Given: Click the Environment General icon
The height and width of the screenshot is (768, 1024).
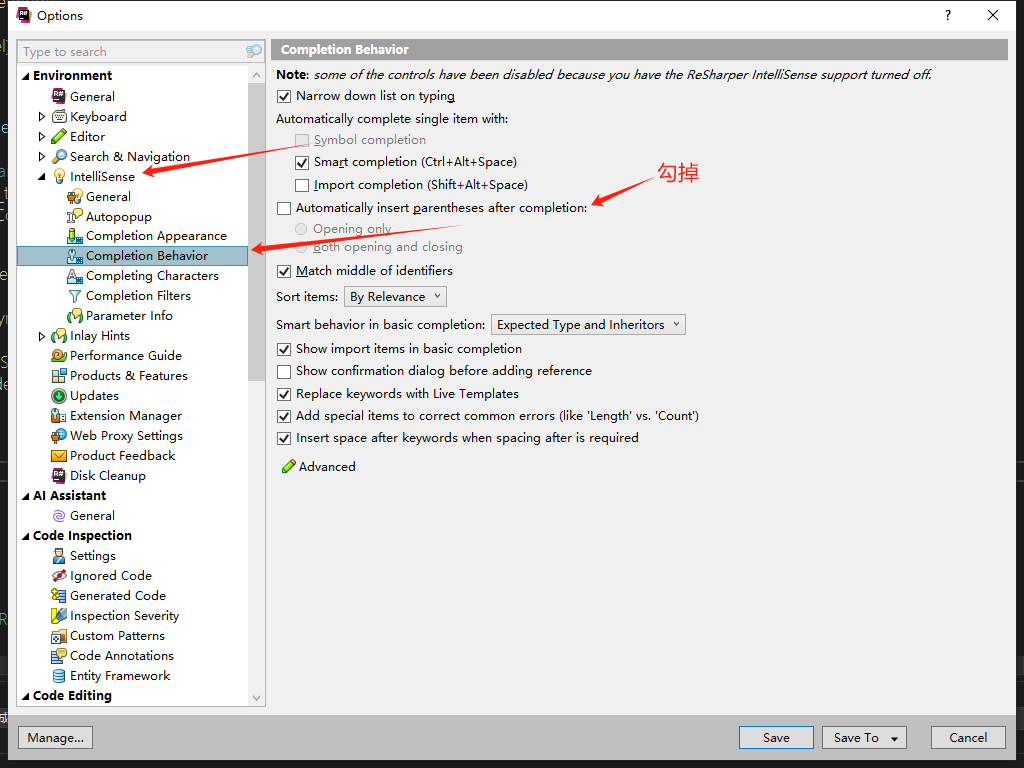Looking at the screenshot, I should pos(59,97).
